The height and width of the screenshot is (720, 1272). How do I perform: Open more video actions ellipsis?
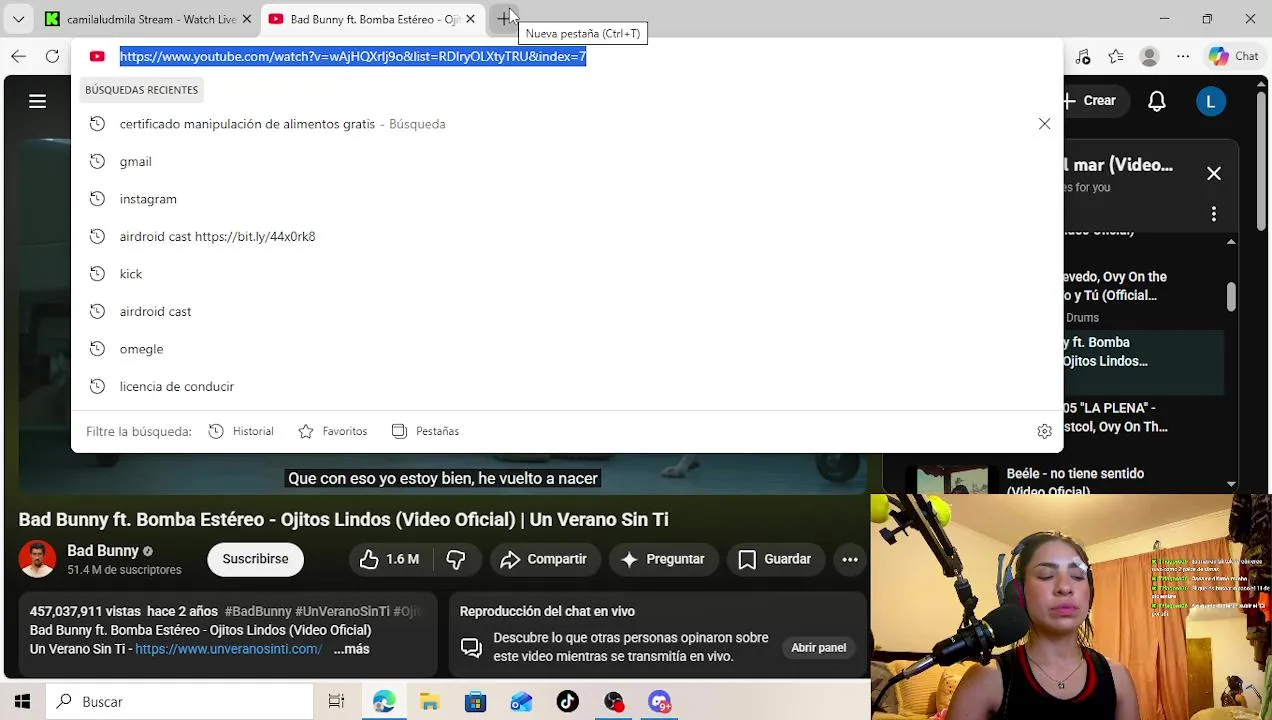pos(850,559)
